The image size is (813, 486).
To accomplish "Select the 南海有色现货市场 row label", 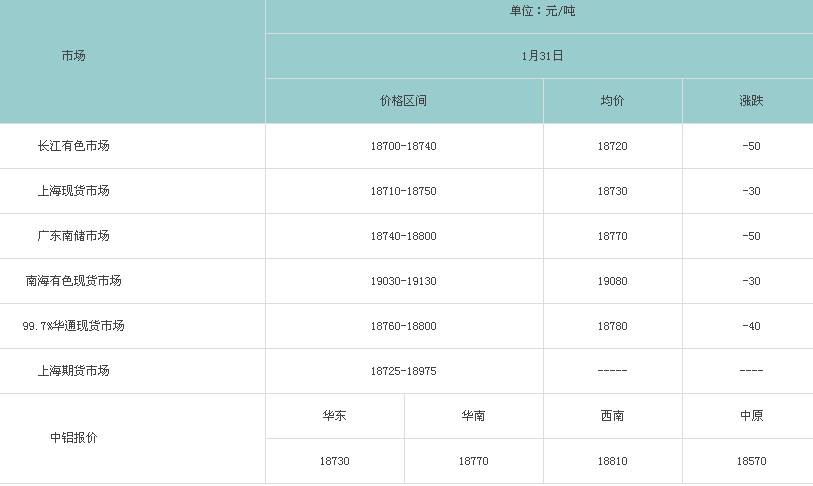I will (74, 281).
